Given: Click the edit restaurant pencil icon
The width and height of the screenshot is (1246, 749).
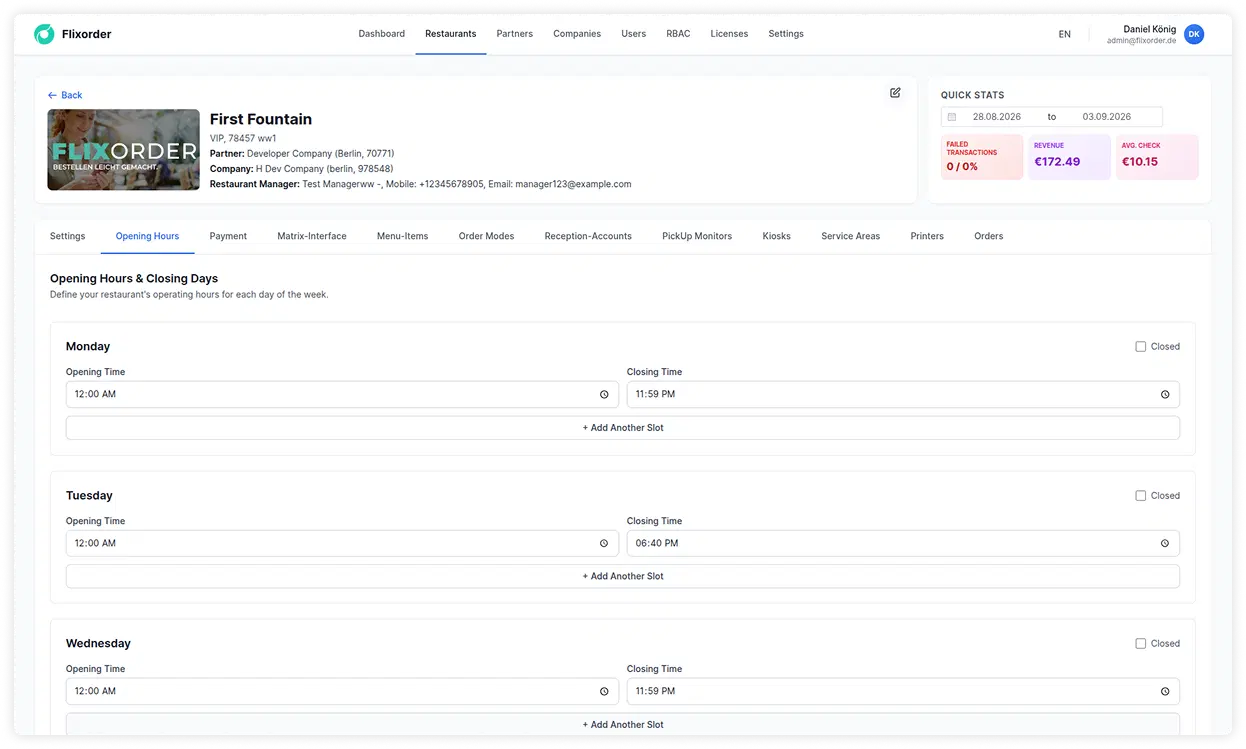Looking at the screenshot, I should pyautogui.click(x=895, y=93).
